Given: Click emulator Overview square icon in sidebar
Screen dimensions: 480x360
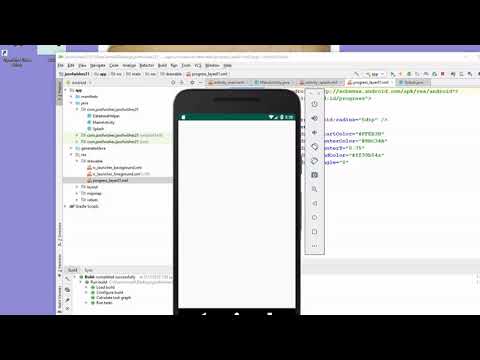Looking at the screenshot, I should coord(314,232).
